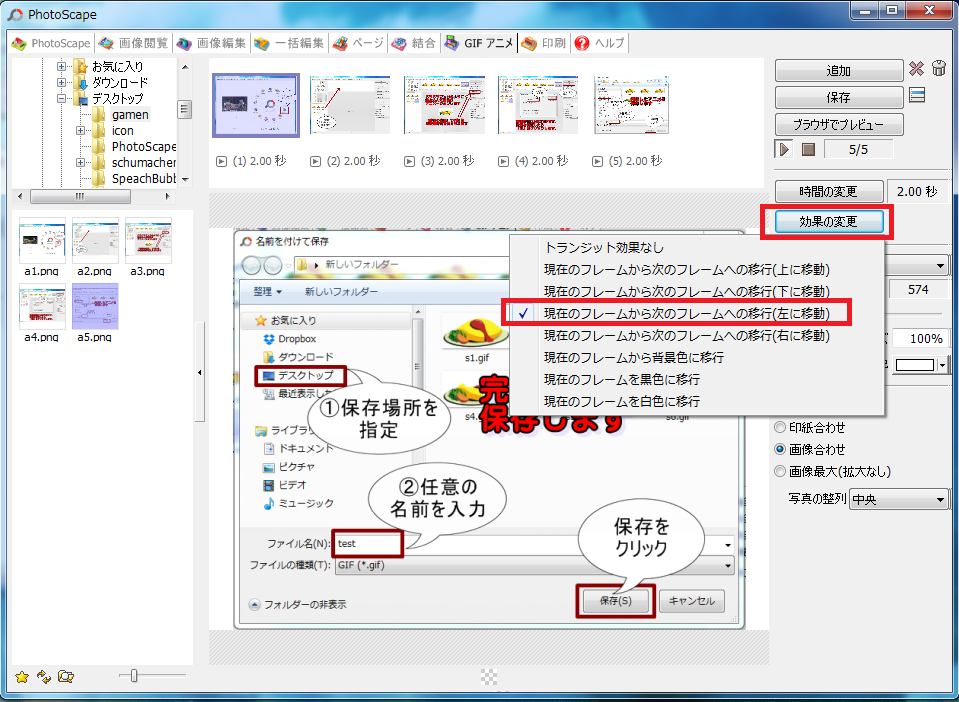Image resolution: width=959 pixels, height=702 pixels.
Task: Open the 写真の整列 alignment dropdown
Action: tap(897, 499)
